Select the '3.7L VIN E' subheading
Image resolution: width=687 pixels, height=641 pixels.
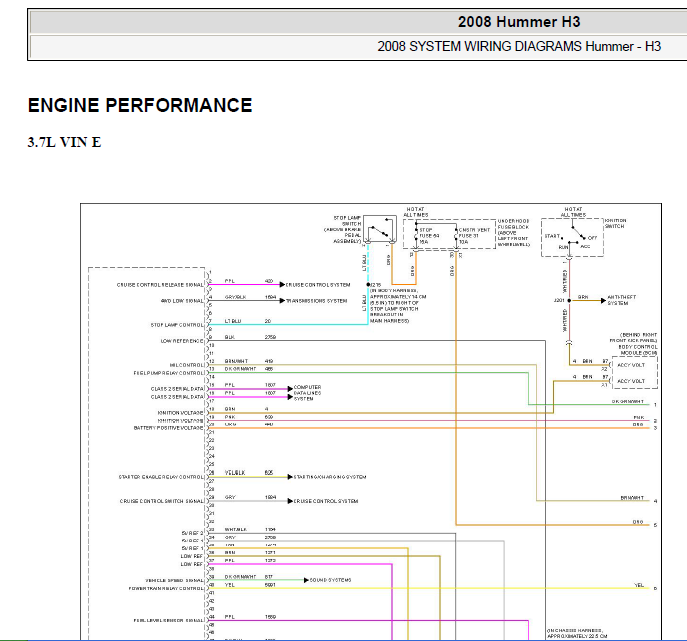64,142
